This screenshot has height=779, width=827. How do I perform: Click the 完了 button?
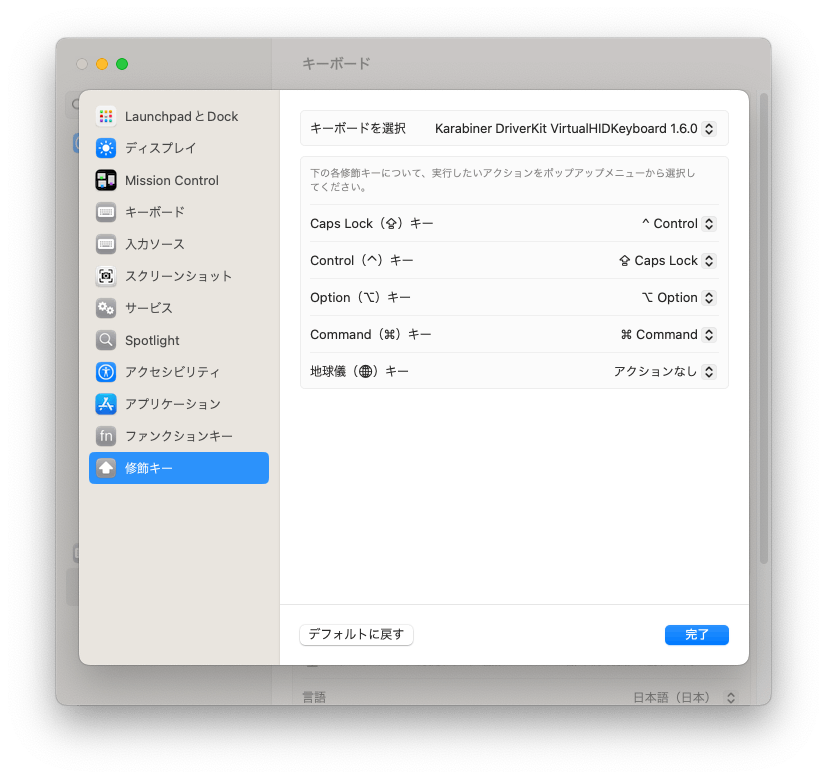[697, 634]
